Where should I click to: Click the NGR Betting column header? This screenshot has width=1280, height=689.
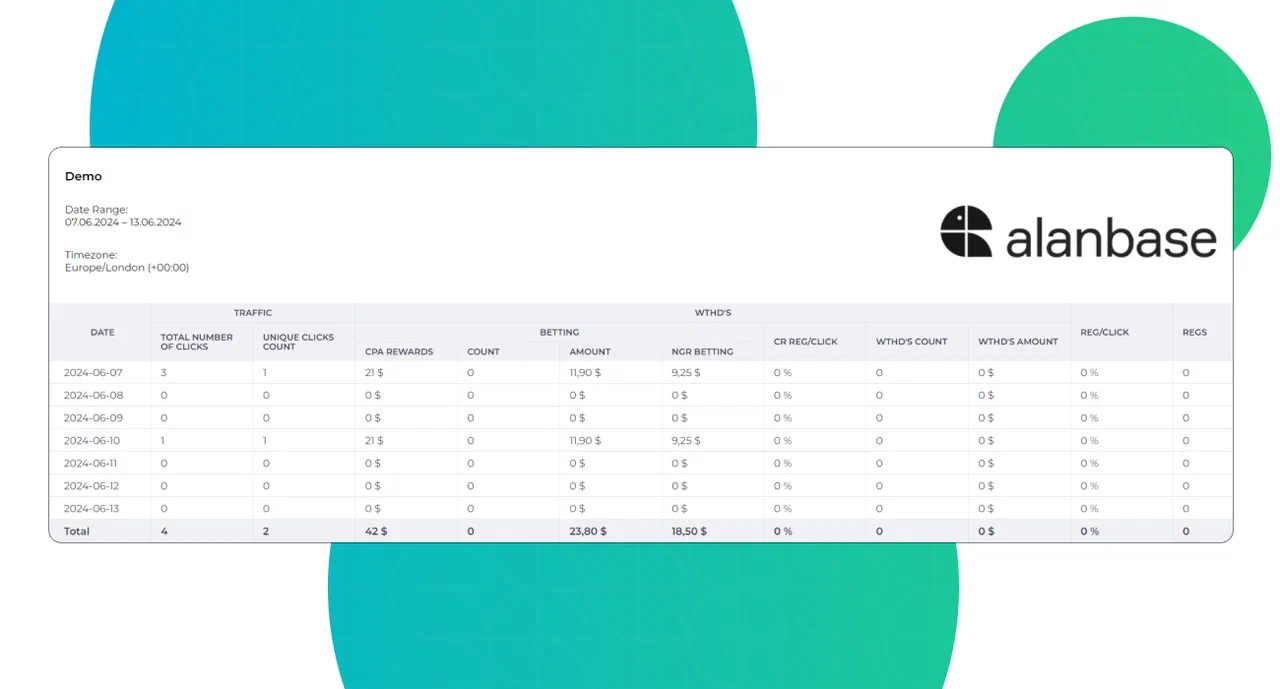click(x=702, y=352)
